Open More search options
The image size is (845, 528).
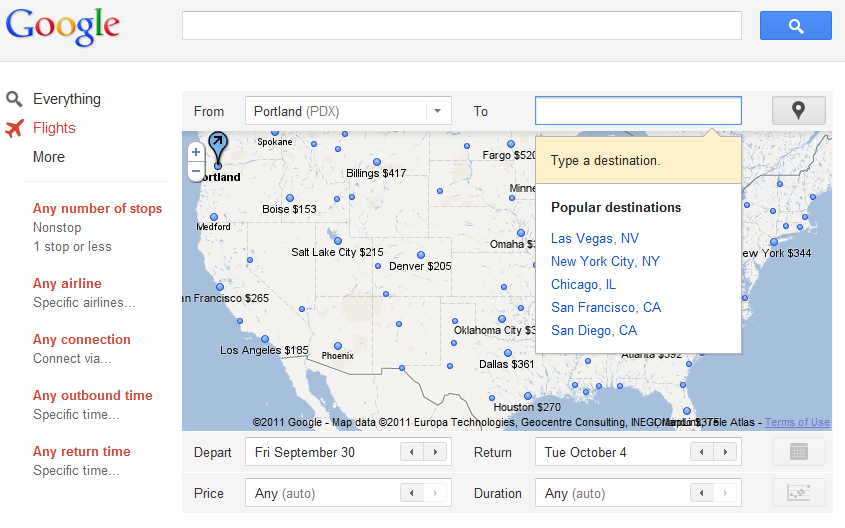(49, 157)
